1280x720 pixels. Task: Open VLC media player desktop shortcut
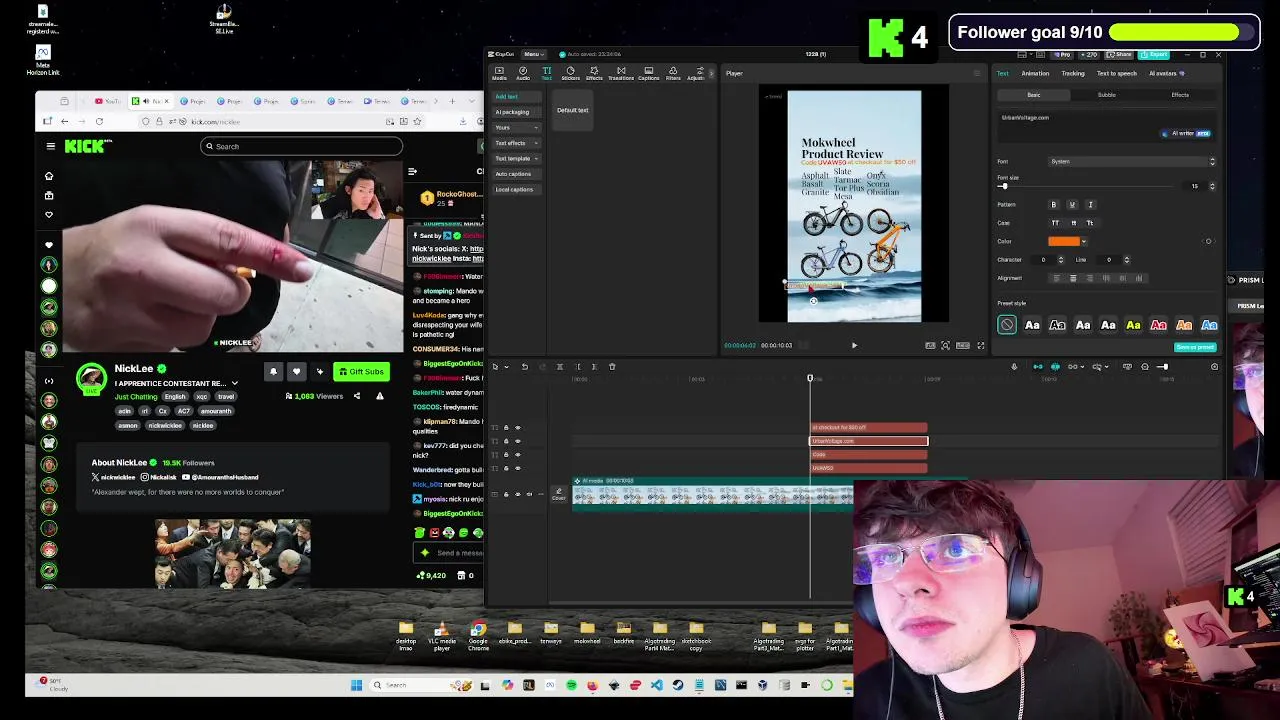441,635
